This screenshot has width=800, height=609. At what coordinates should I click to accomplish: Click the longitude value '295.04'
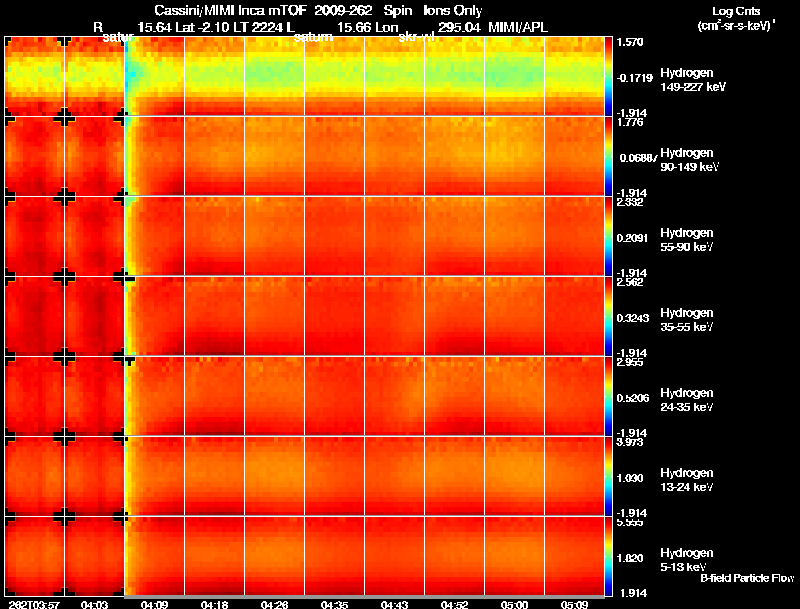459,28
